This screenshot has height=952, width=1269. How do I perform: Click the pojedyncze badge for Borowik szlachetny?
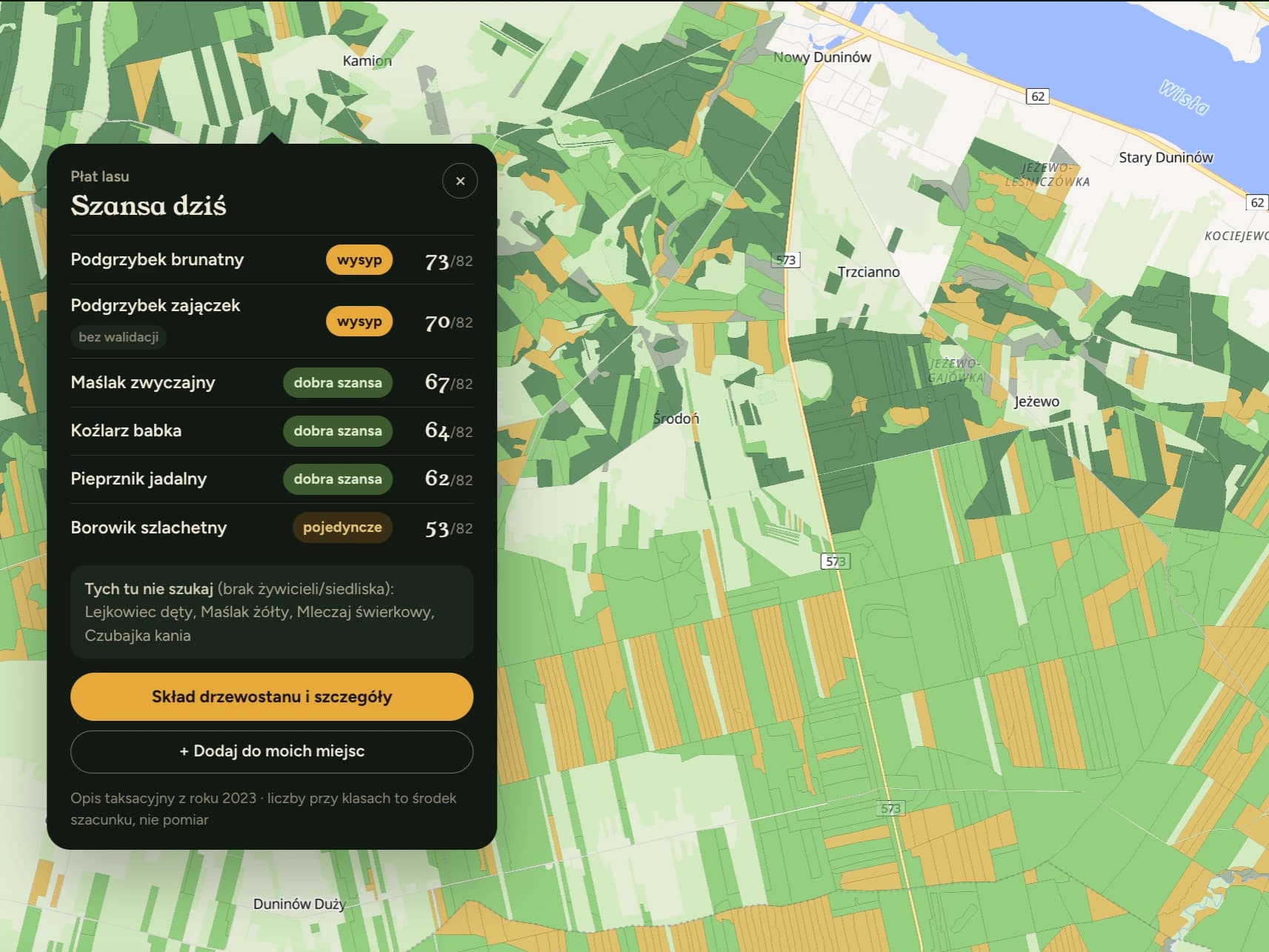pyautogui.click(x=342, y=527)
